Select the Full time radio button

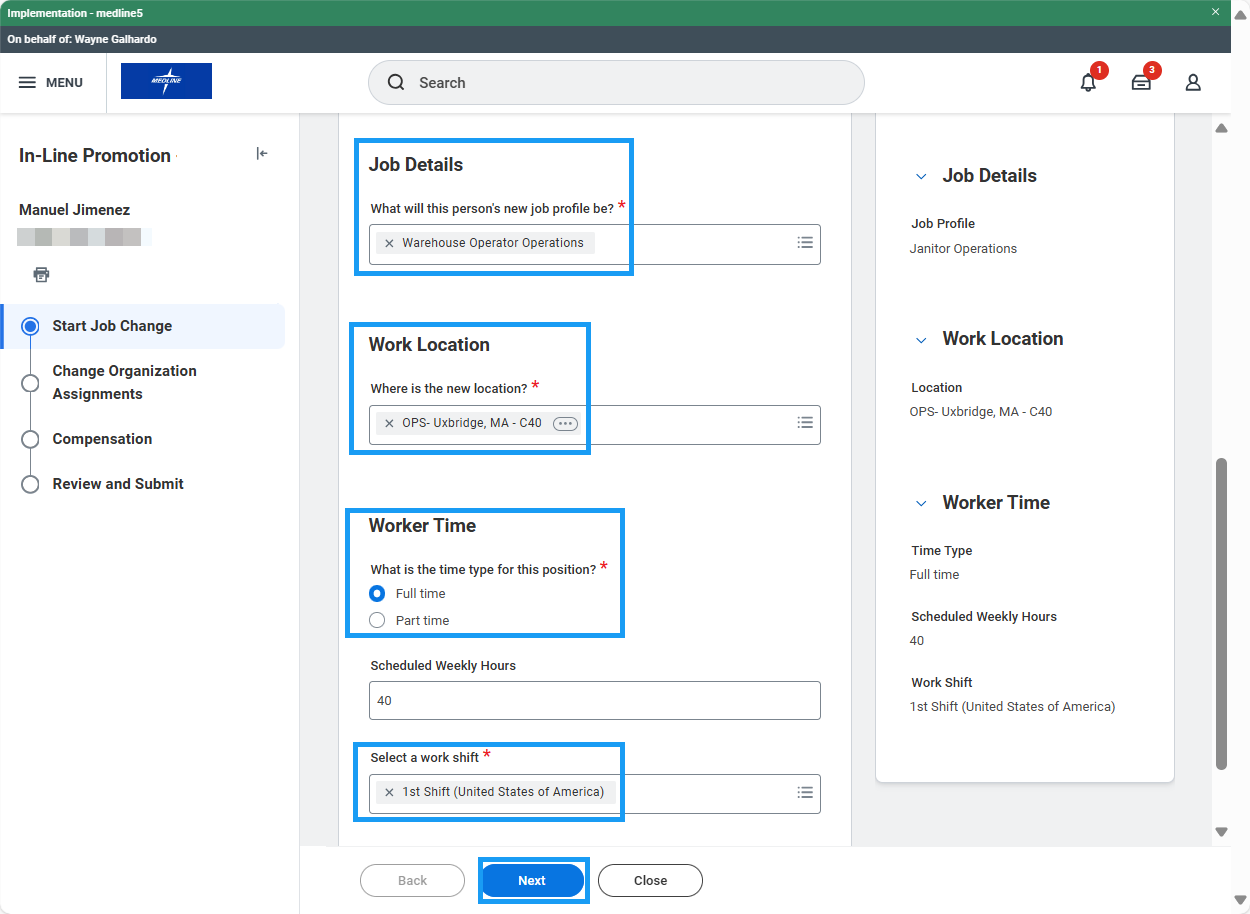[377, 594]
